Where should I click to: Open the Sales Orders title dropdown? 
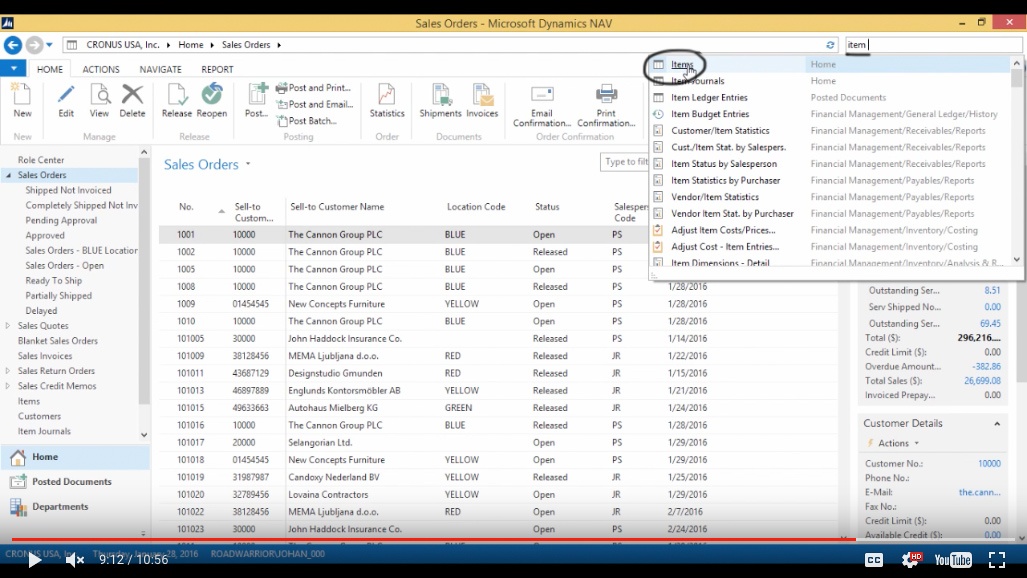click(x=248, y=164)
